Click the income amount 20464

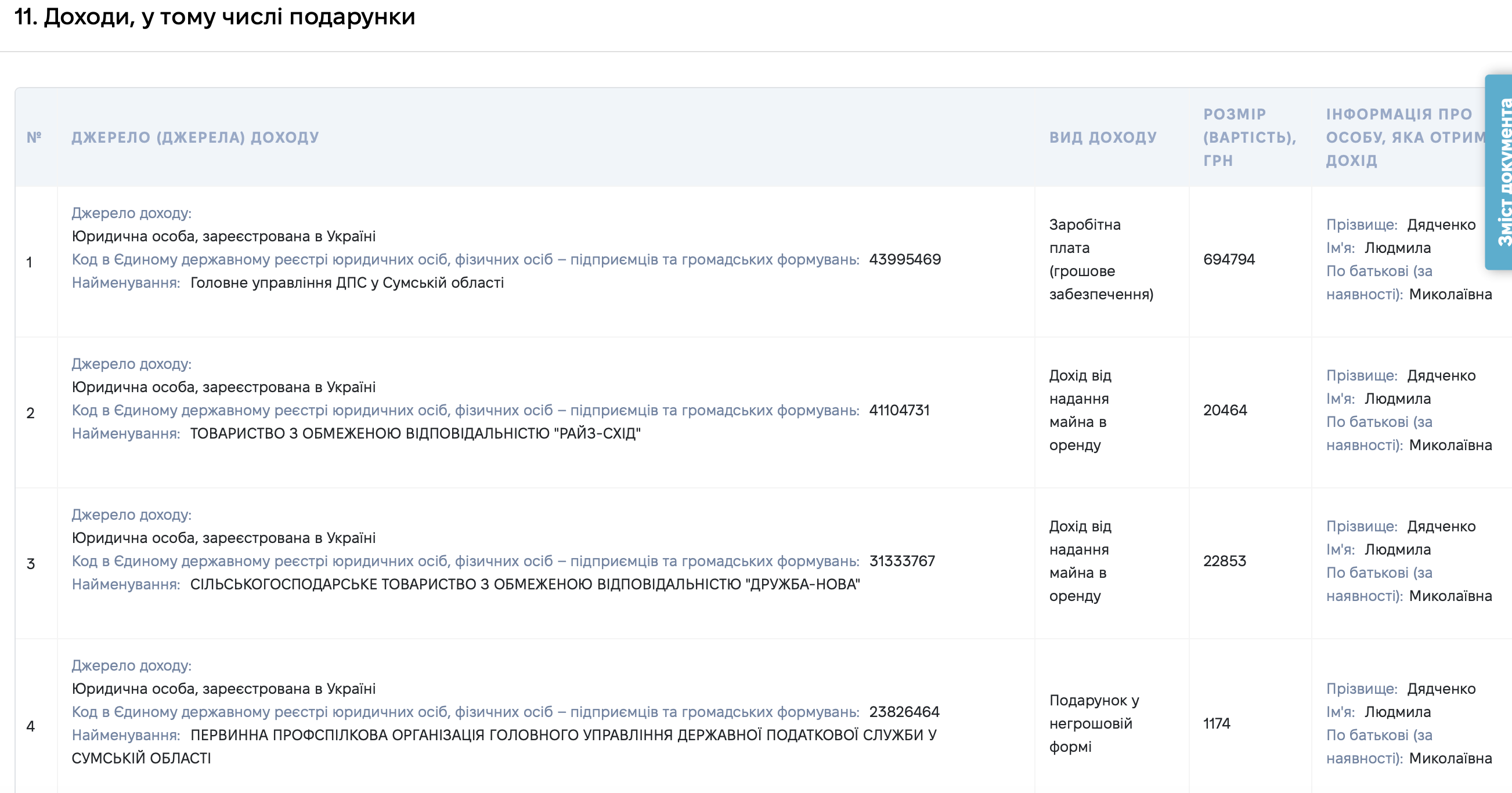point(1225,410)
